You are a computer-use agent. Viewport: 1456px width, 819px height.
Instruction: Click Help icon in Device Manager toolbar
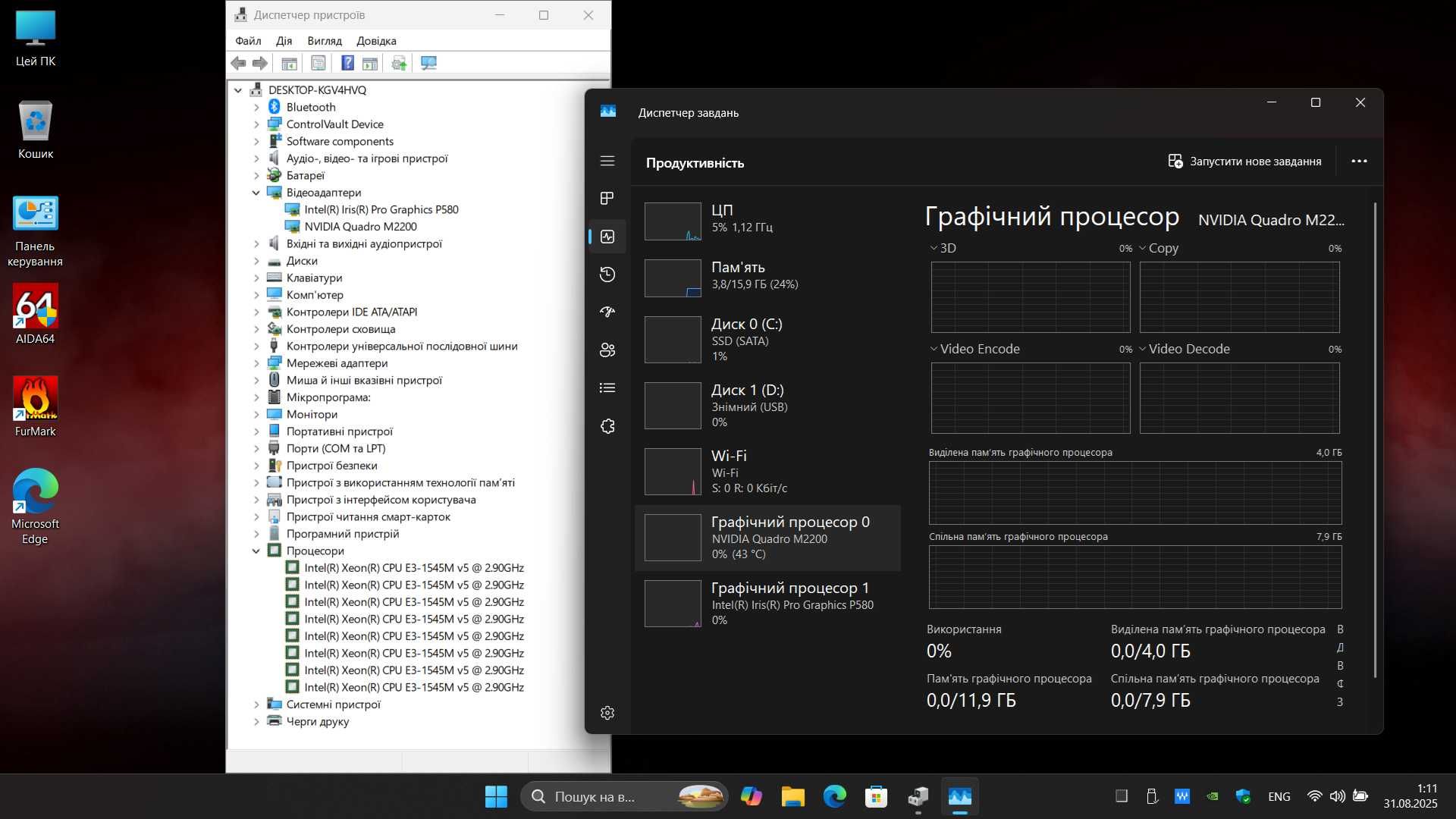tap(347, 63)
